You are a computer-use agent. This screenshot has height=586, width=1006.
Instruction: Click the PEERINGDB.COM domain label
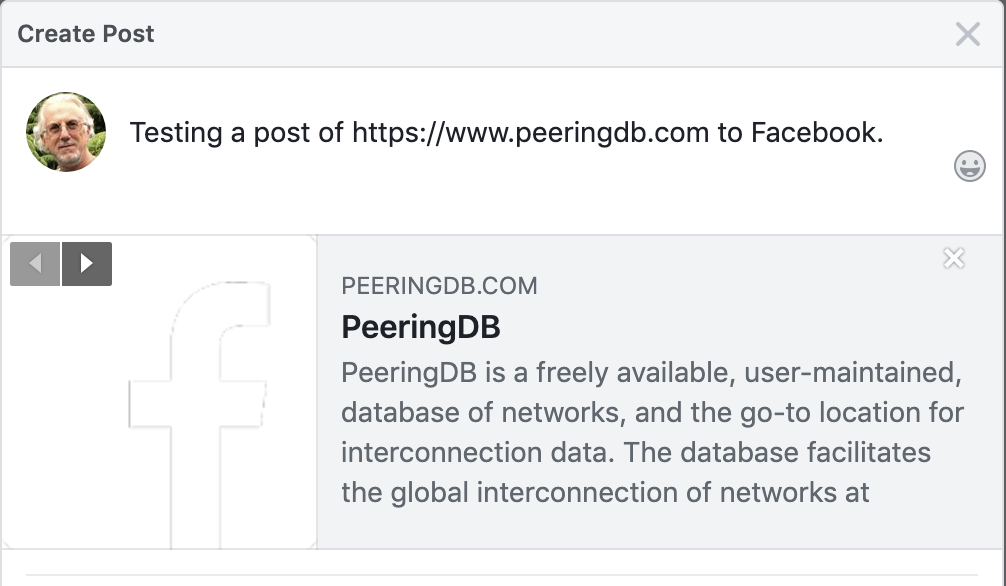(439, 286)
